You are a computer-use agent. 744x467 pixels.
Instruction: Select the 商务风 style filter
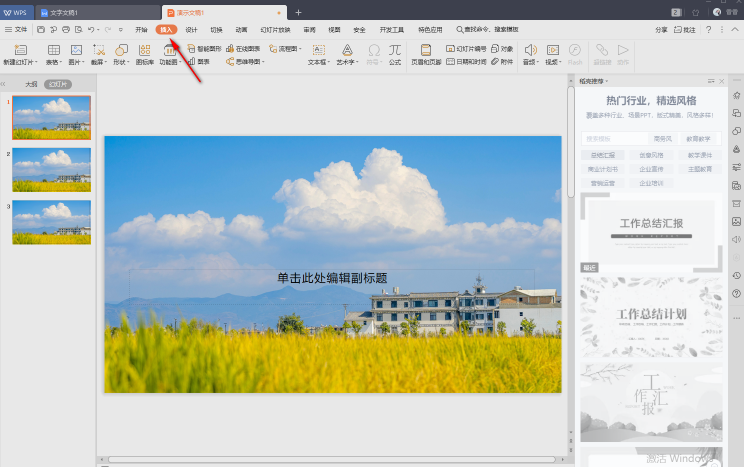tap(663, 139)
